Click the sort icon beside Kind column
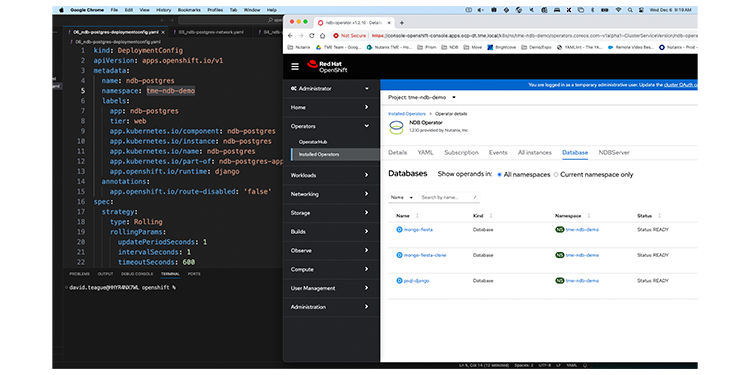750x375 pixels. 491,216
